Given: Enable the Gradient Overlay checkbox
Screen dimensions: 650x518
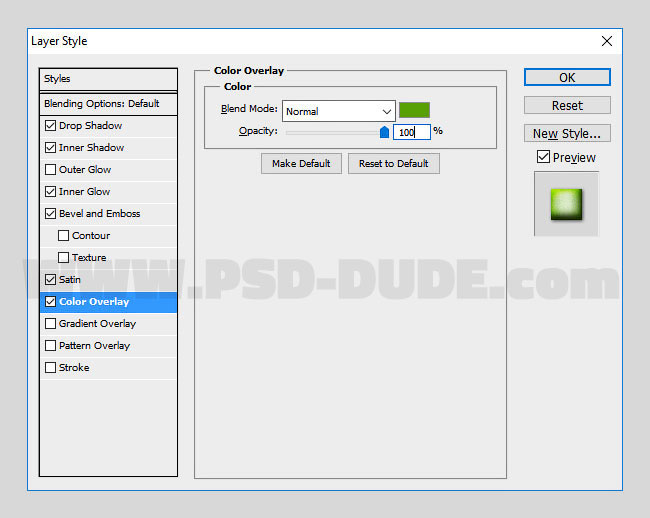Looking at the screenshot, I should click(50, 323).
